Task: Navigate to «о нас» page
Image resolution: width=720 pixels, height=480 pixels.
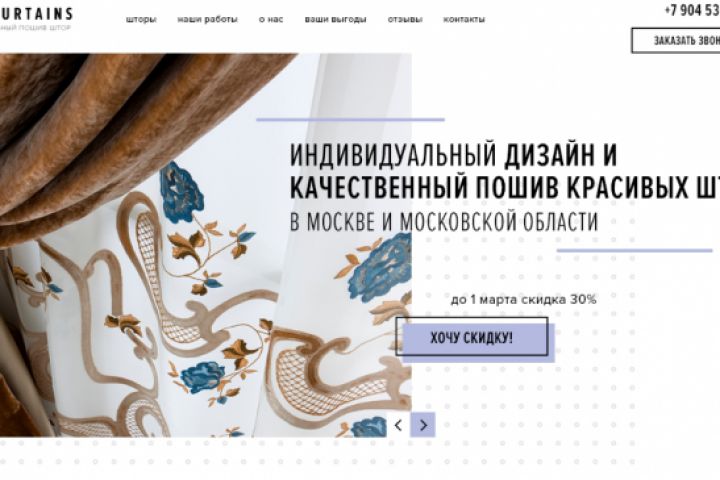Action: coord(271,20)
